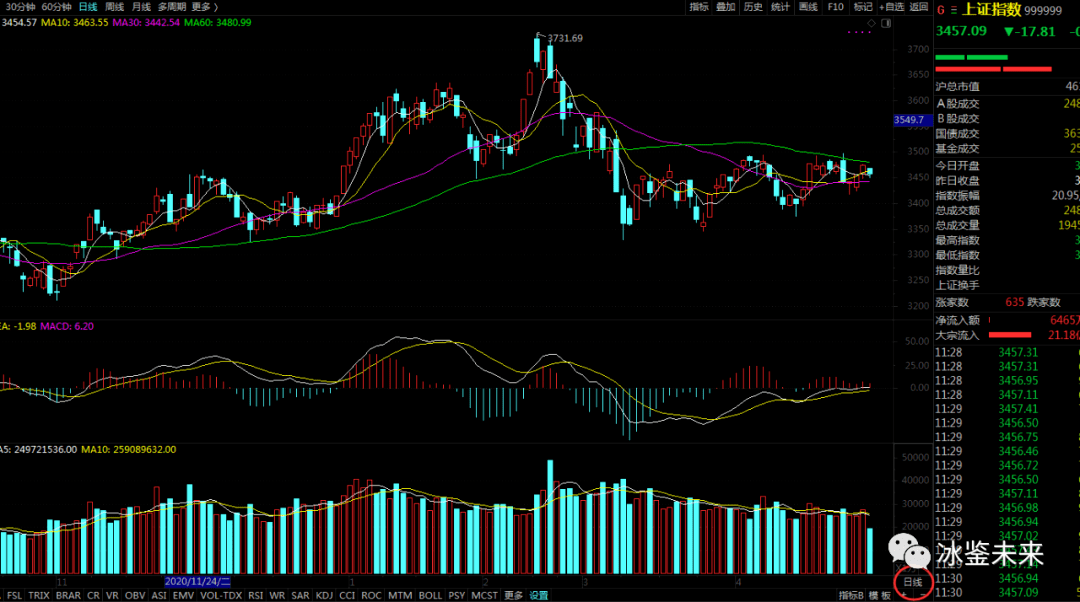The image size is (1080, 602).
Task: Switch to the OBV indicator
Action: tap(135, 595)
